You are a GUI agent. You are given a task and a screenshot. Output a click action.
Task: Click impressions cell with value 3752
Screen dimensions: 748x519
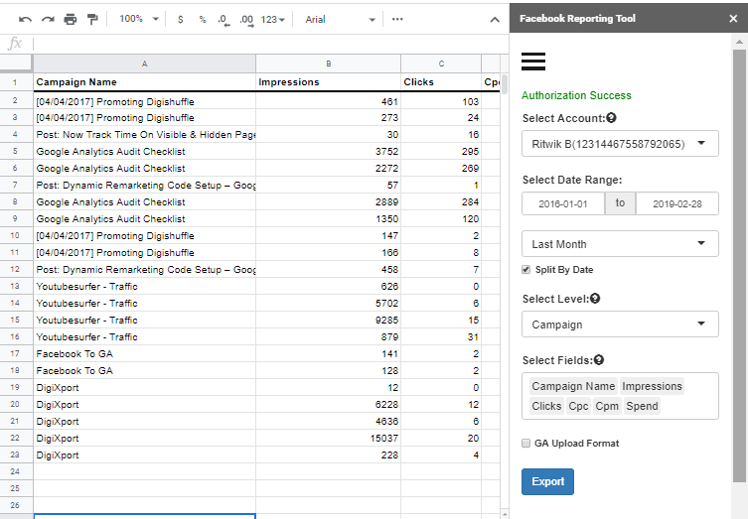328,151
